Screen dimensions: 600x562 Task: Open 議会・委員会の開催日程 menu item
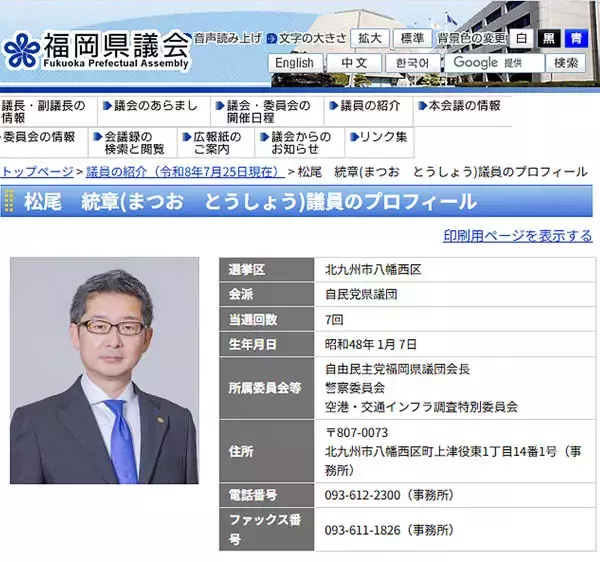click(x=268, y=111)
